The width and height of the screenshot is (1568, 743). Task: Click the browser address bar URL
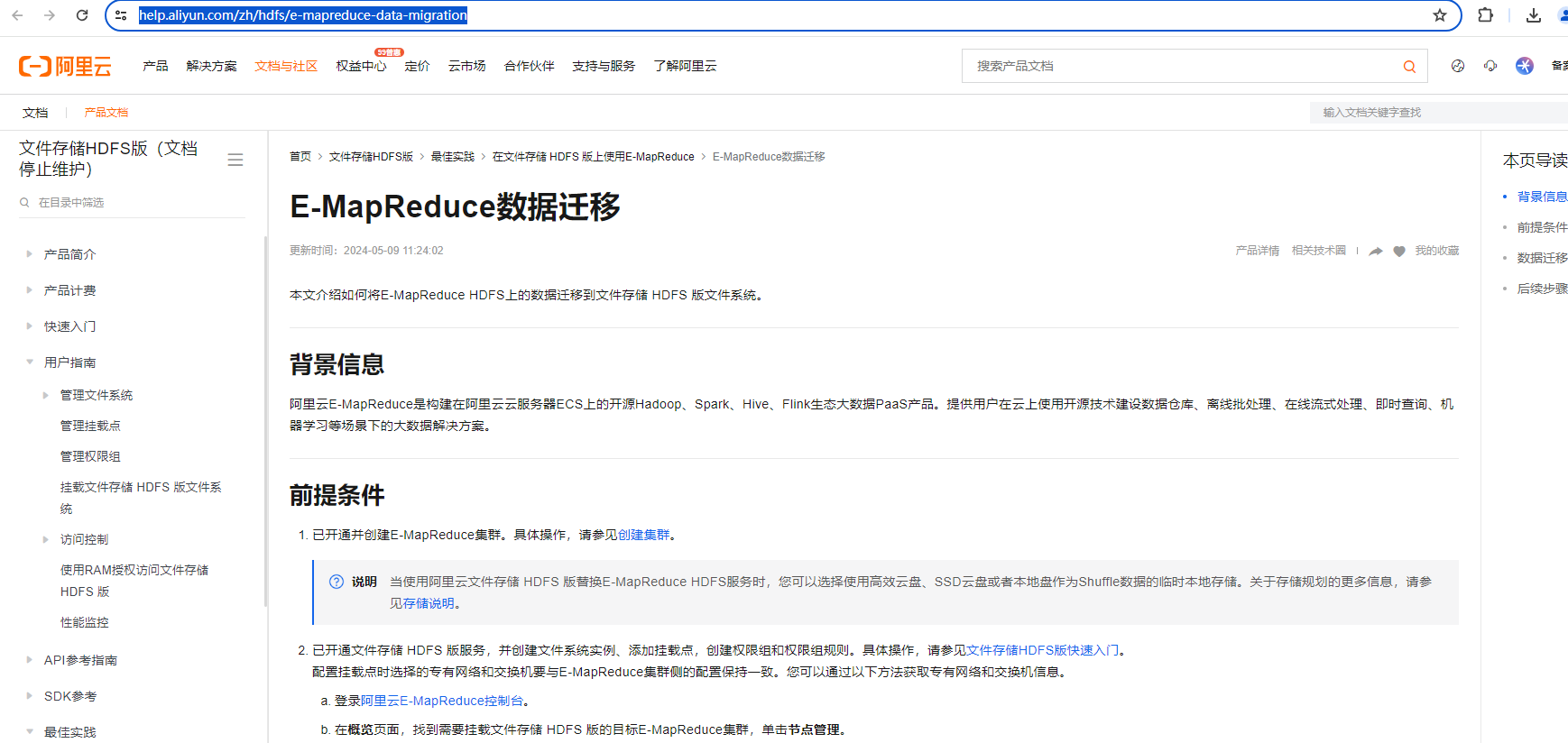[x=303, y=15]
